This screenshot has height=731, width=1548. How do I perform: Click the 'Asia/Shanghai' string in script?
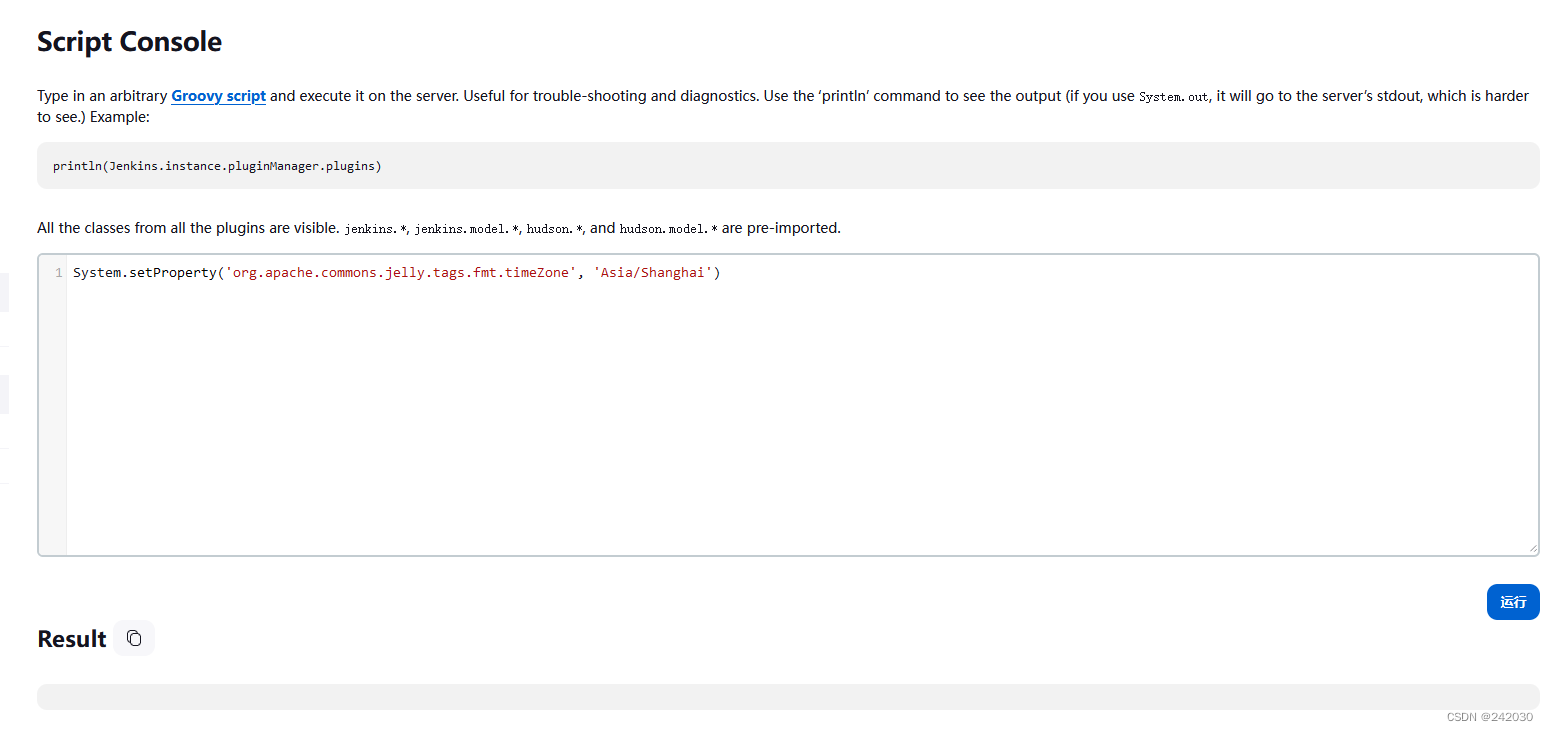pyautogui.click(x=653, y=273)
